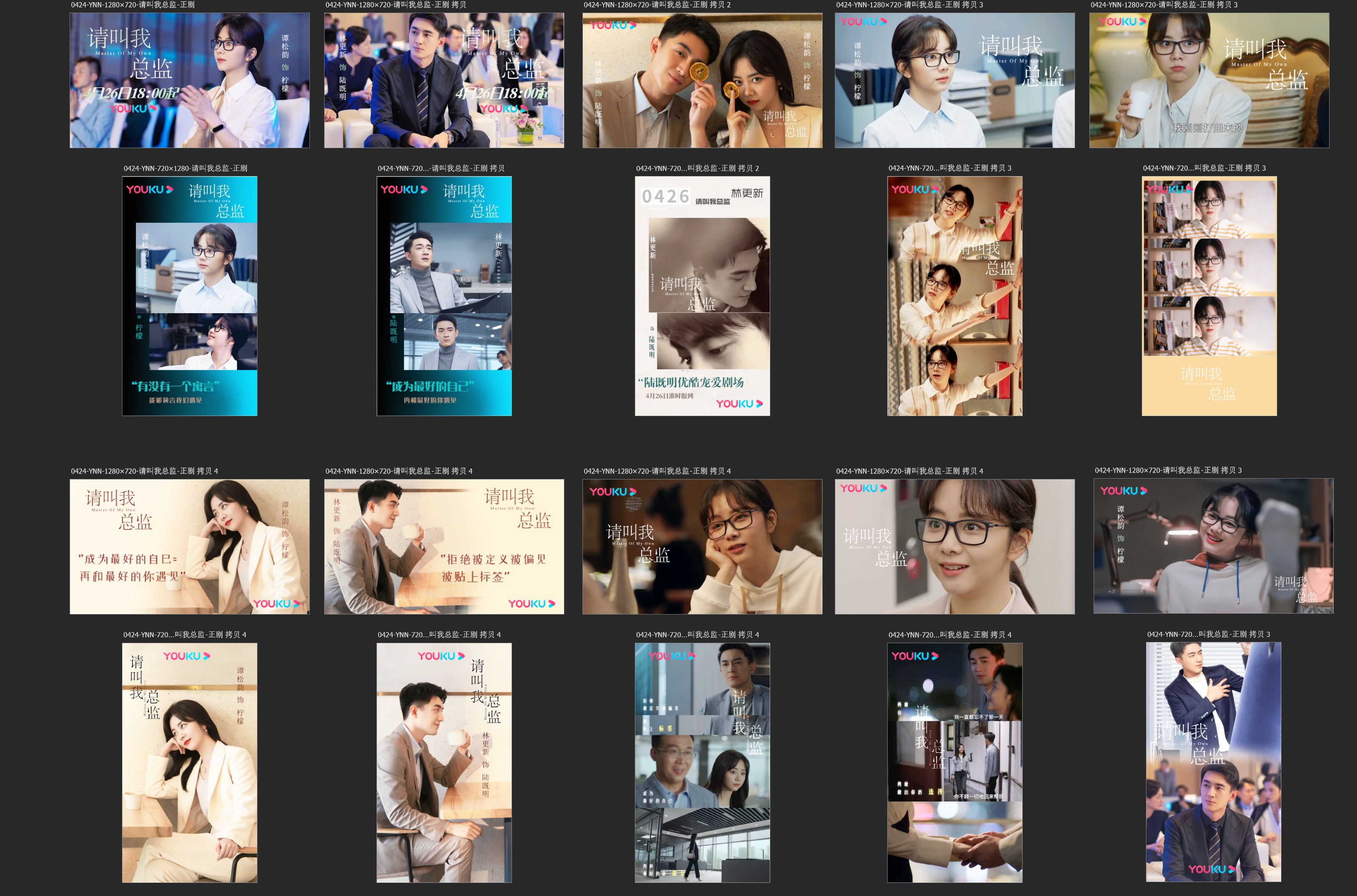Image resolution: width=1357 pixels, height=896 pixels.
Task: Click the artboard name 0424-YNN-720...叫我总监-正剧 拷贝 2
Action: click(x=697, y=168)
